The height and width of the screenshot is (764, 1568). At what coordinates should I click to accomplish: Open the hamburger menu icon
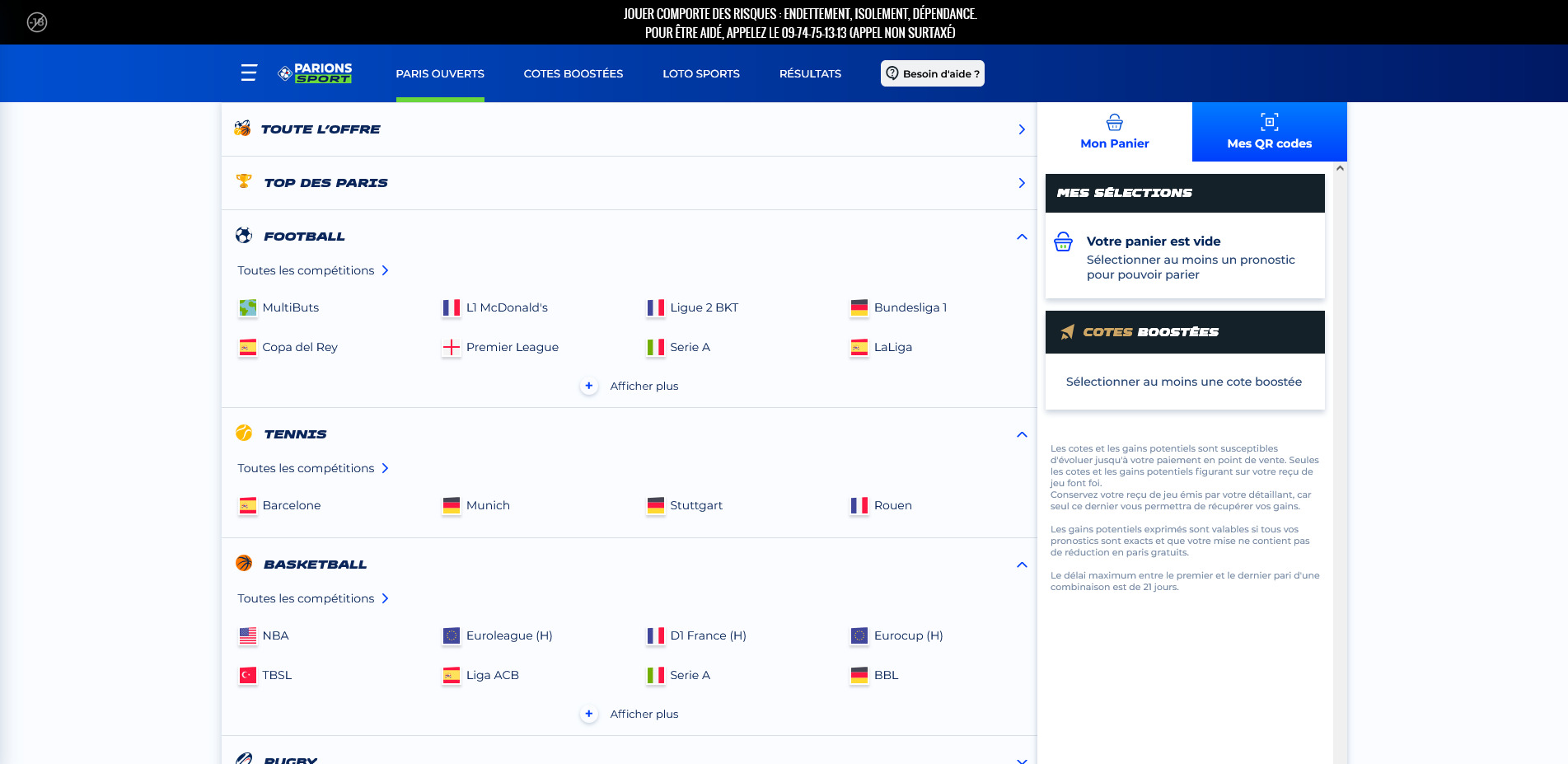pos(249,73)
